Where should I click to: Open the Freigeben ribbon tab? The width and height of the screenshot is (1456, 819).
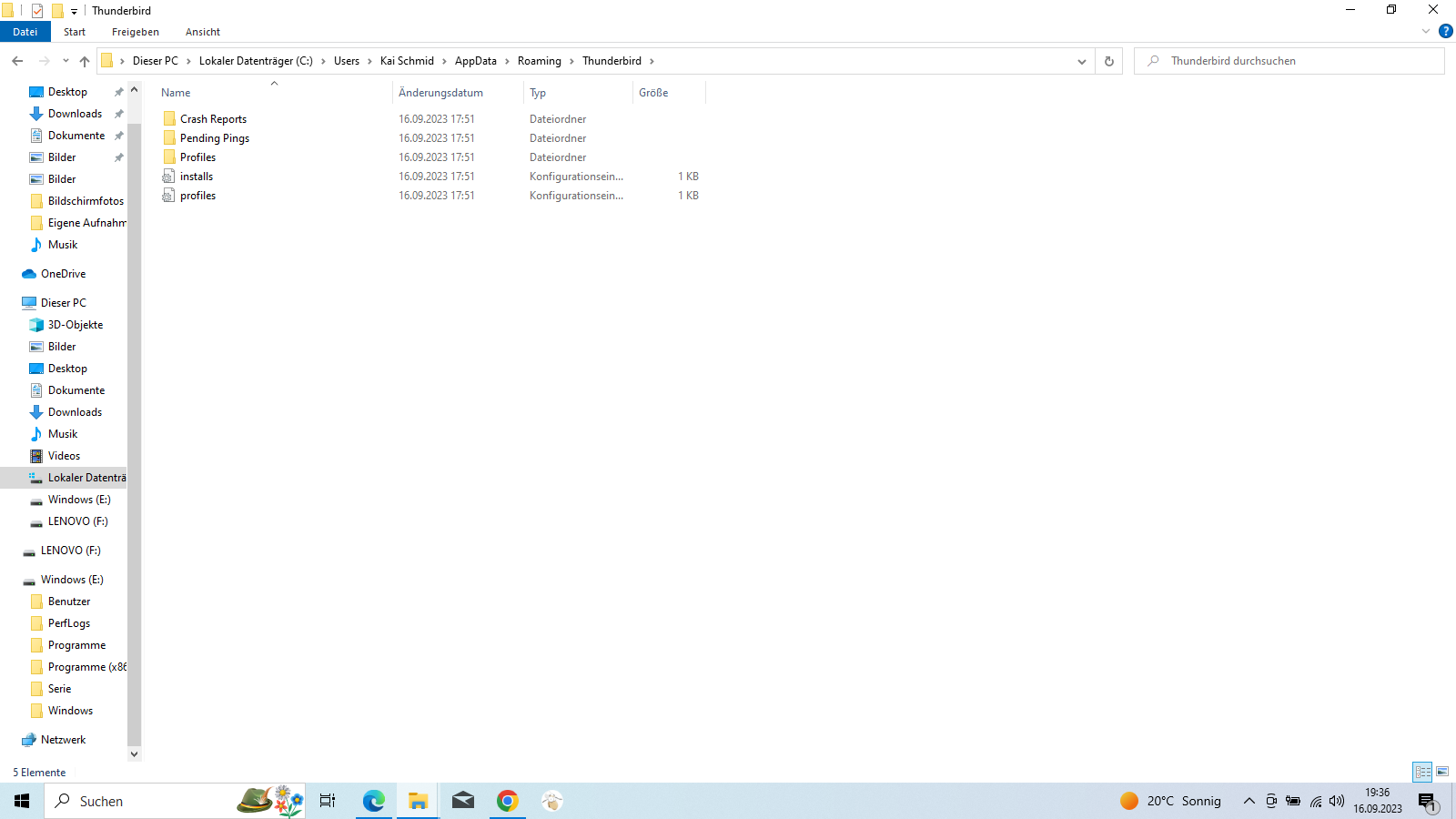pos(136,32)
